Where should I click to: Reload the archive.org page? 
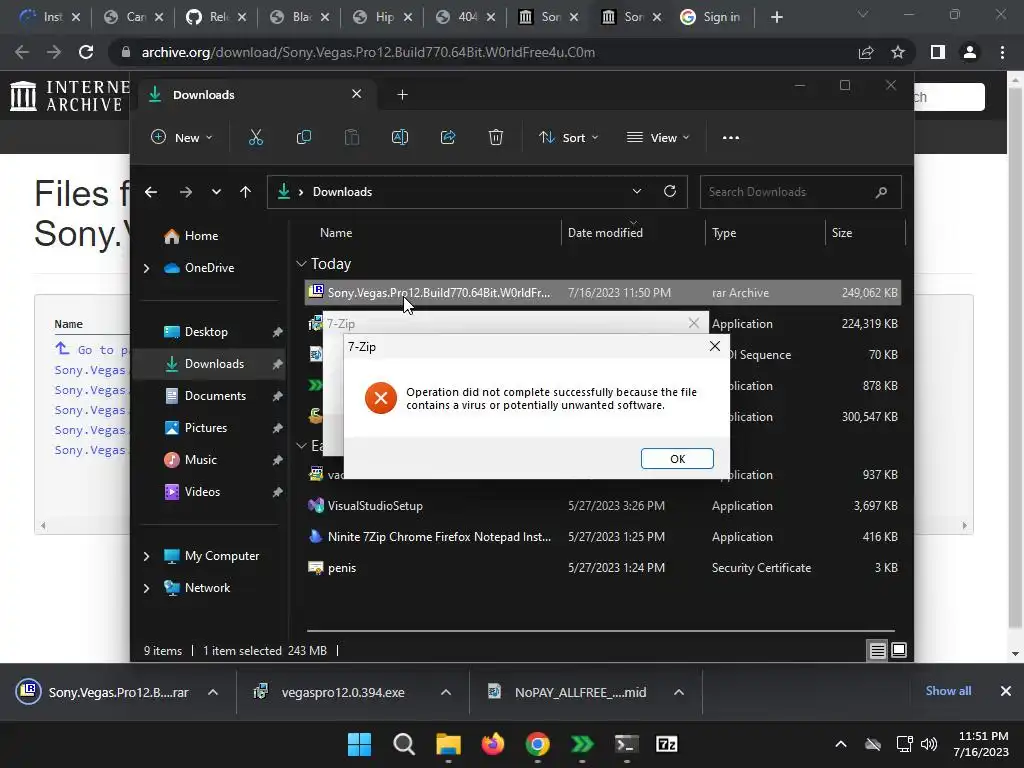(86, 52)
